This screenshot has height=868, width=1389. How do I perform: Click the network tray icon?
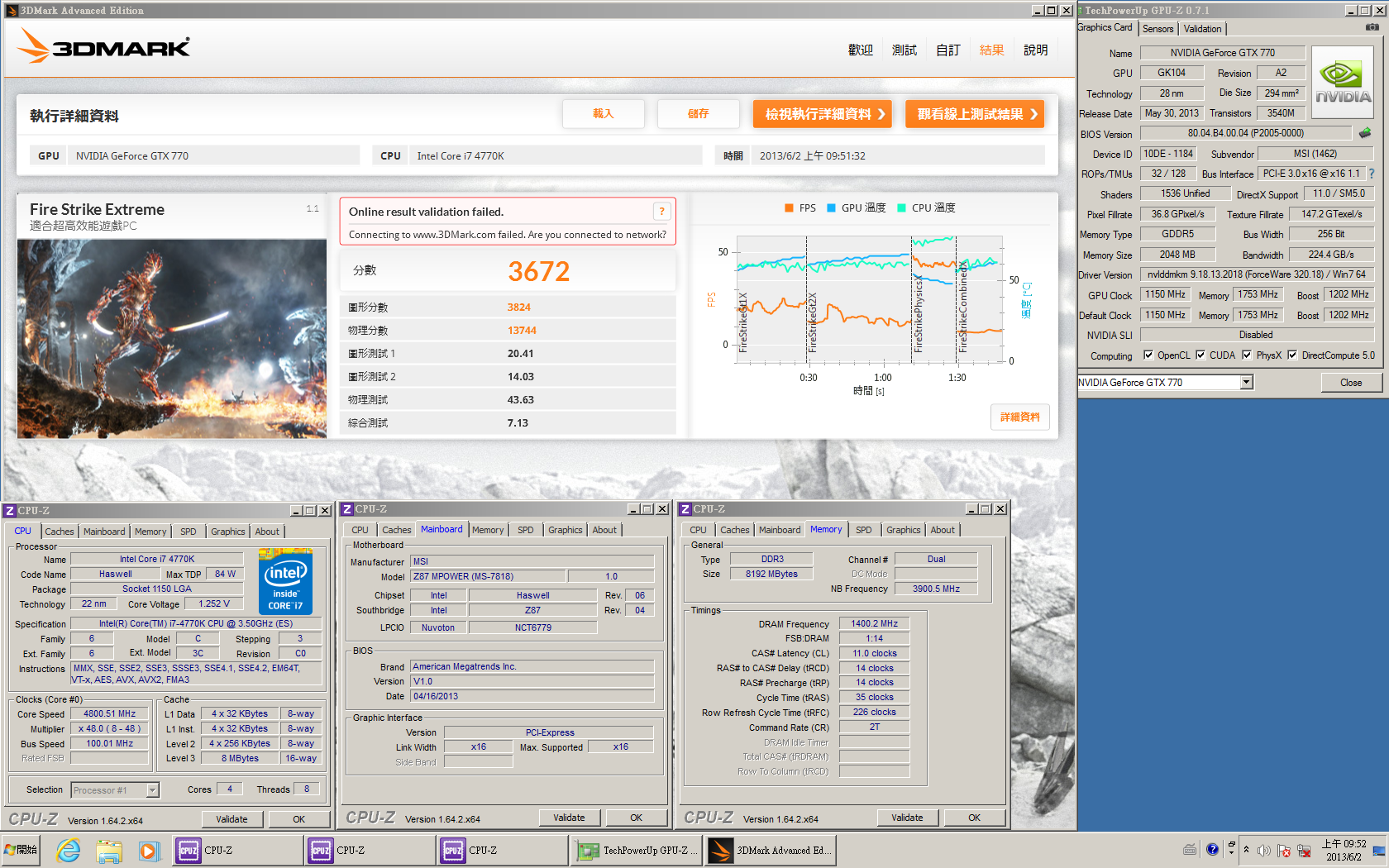point(1305,850)
